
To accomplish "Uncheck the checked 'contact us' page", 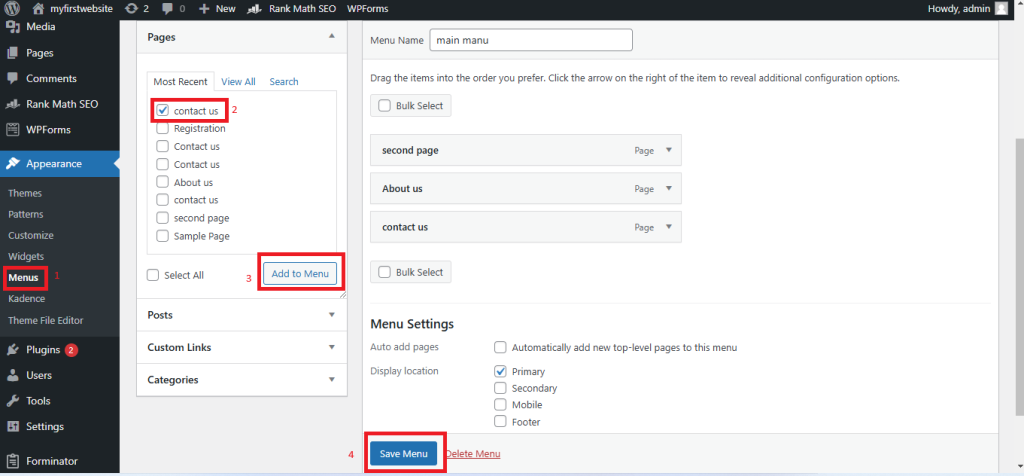I will click(163, 111).
